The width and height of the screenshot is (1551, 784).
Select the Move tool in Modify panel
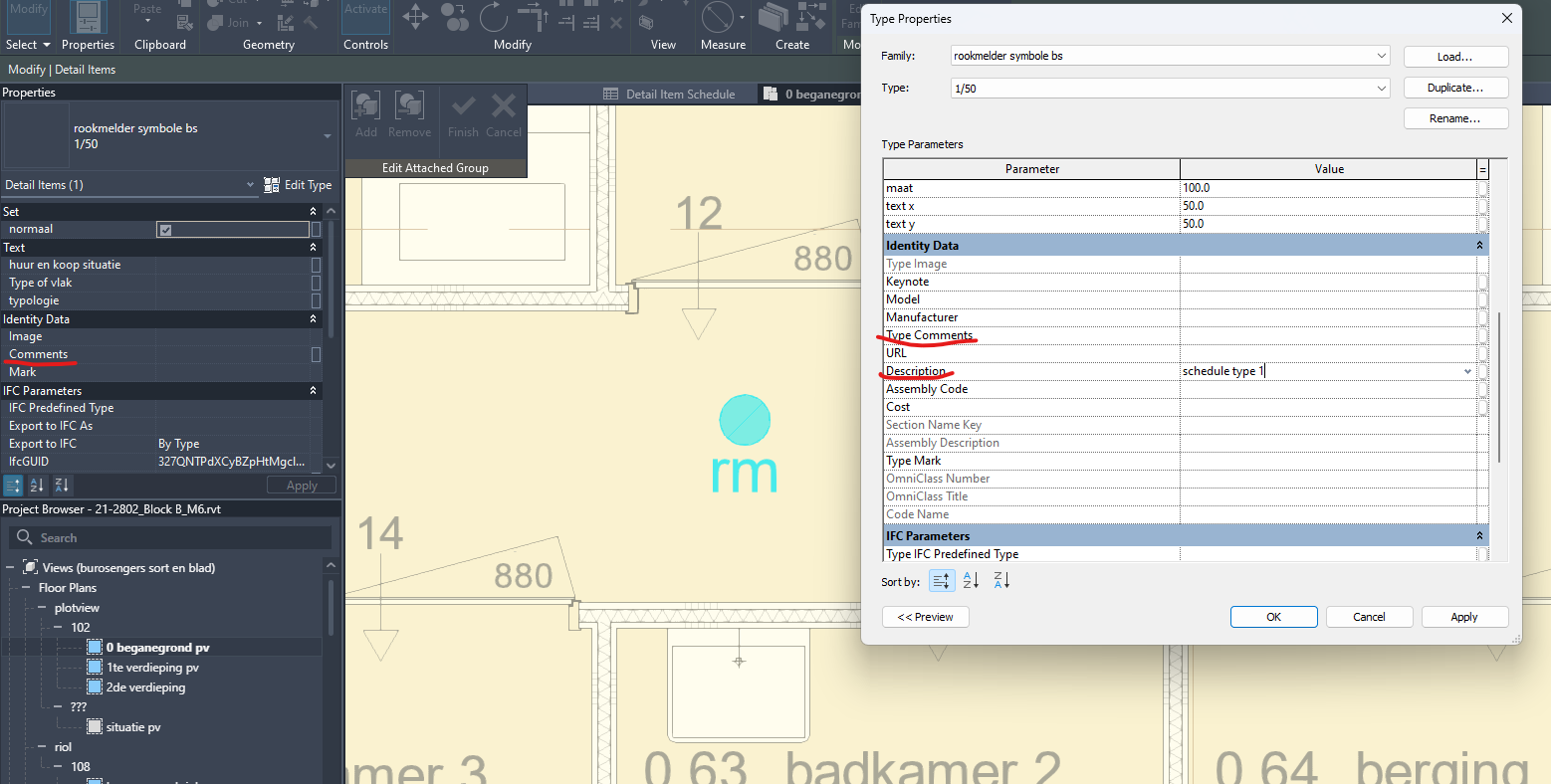pyautogui.click(x=415, y=17)
